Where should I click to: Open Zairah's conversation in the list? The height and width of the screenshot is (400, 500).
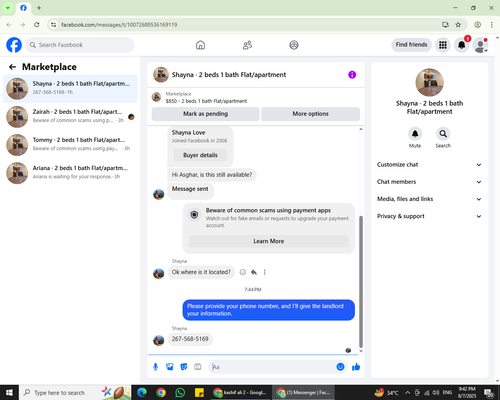pos(70,117)
